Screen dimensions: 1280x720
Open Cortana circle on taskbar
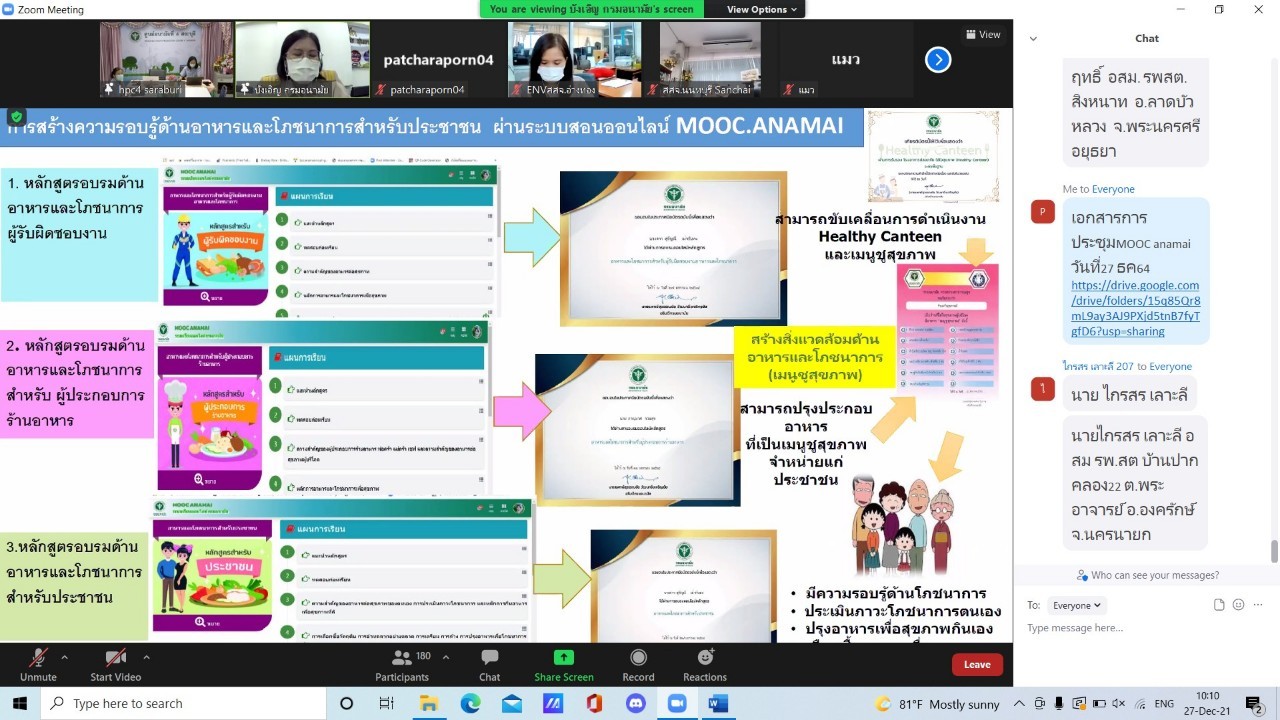click(x=347, y=704)
